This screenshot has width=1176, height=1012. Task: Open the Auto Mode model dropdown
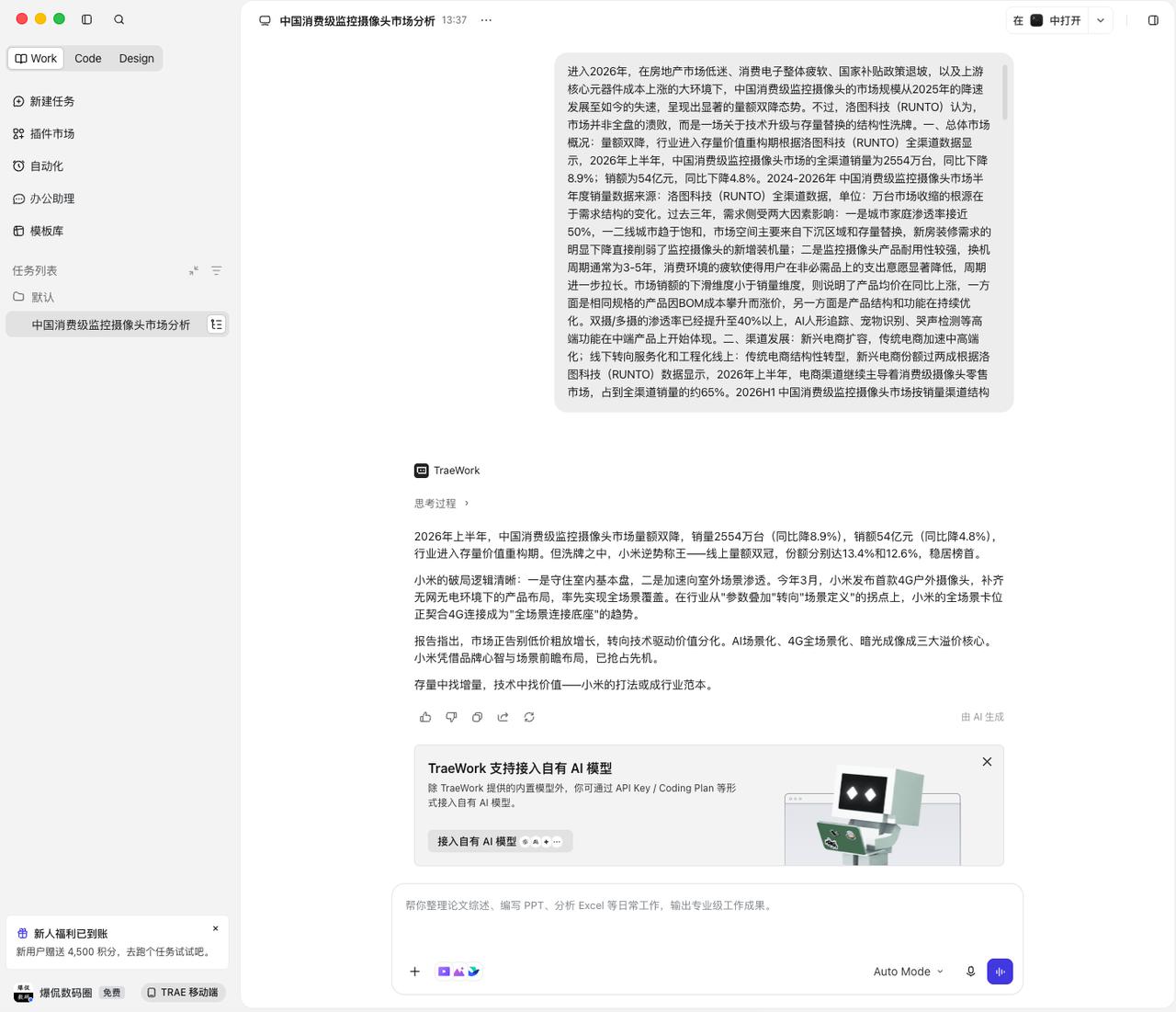[x=908, y=972]
